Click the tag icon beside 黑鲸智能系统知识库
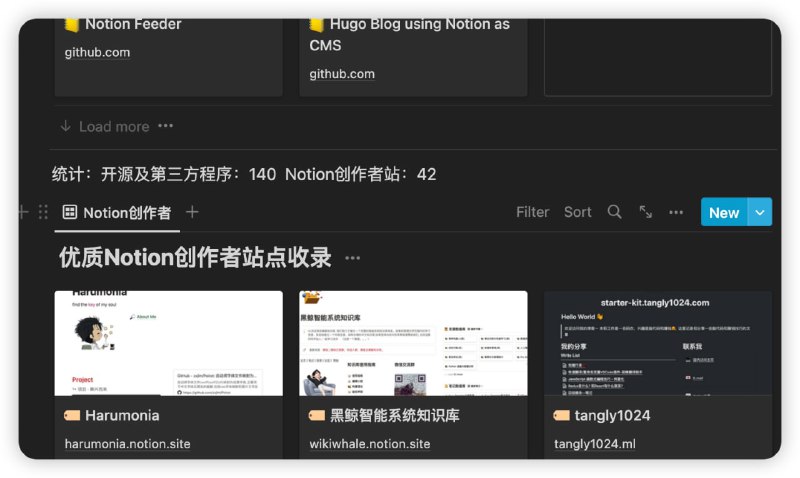800x478 pixels. 317,416
